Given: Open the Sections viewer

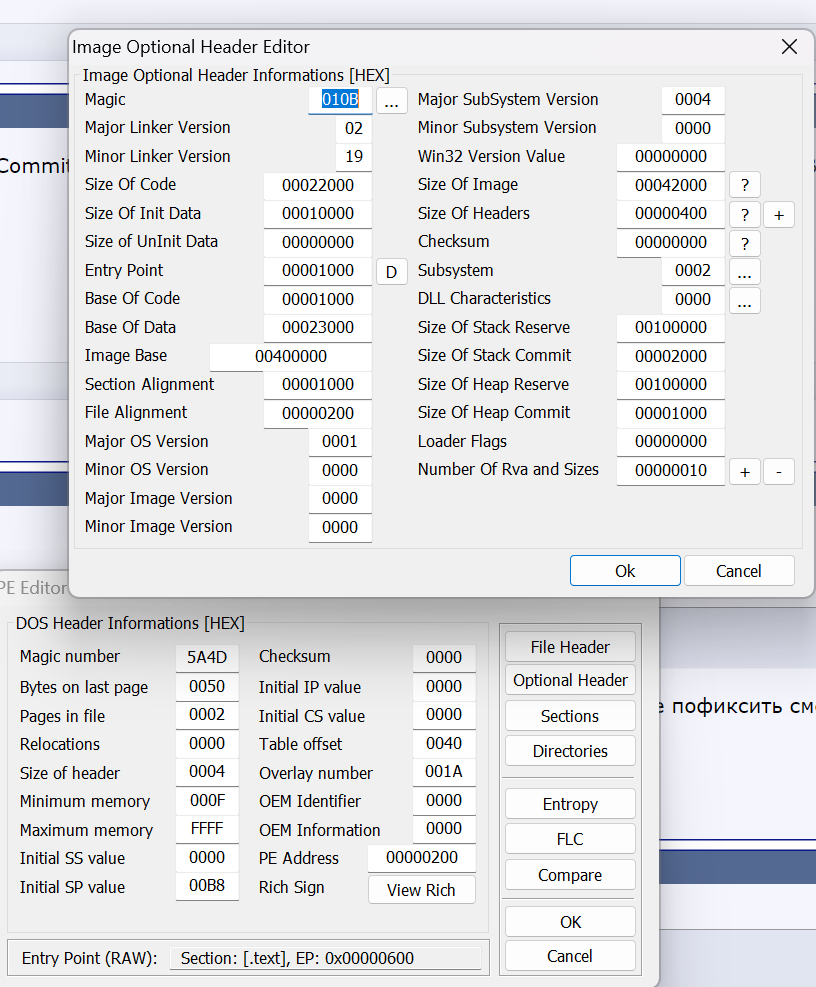Looking at the screenshot, I should (x=570, y=716).
